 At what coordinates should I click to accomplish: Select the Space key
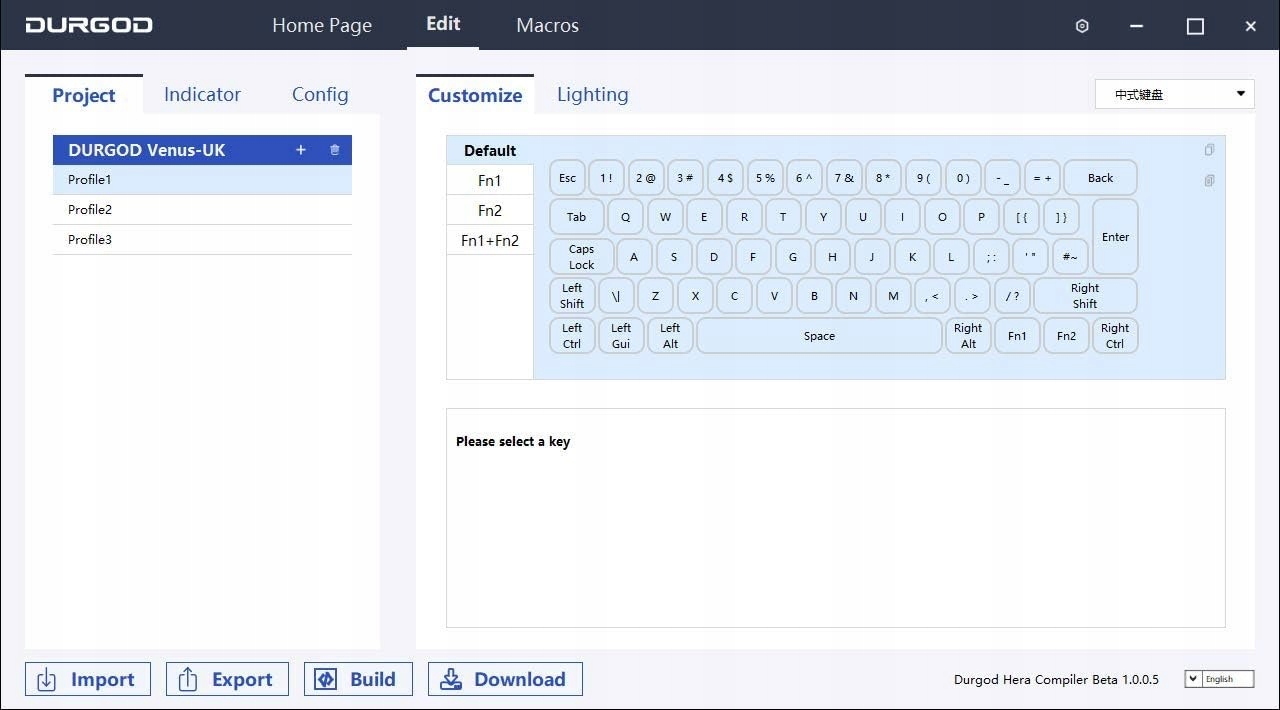click(819, 336)
